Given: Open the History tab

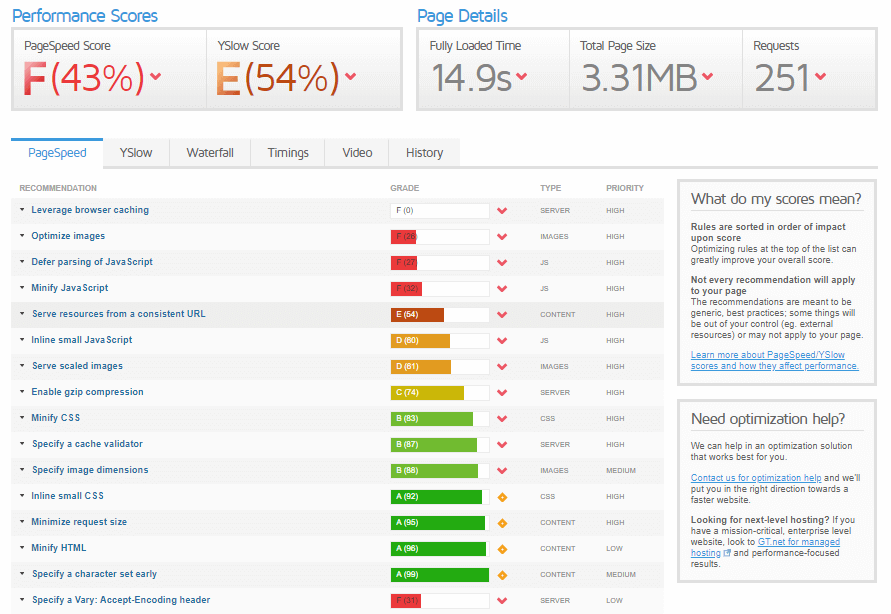Looking at the screenshot, I should [x=424, y=153].
